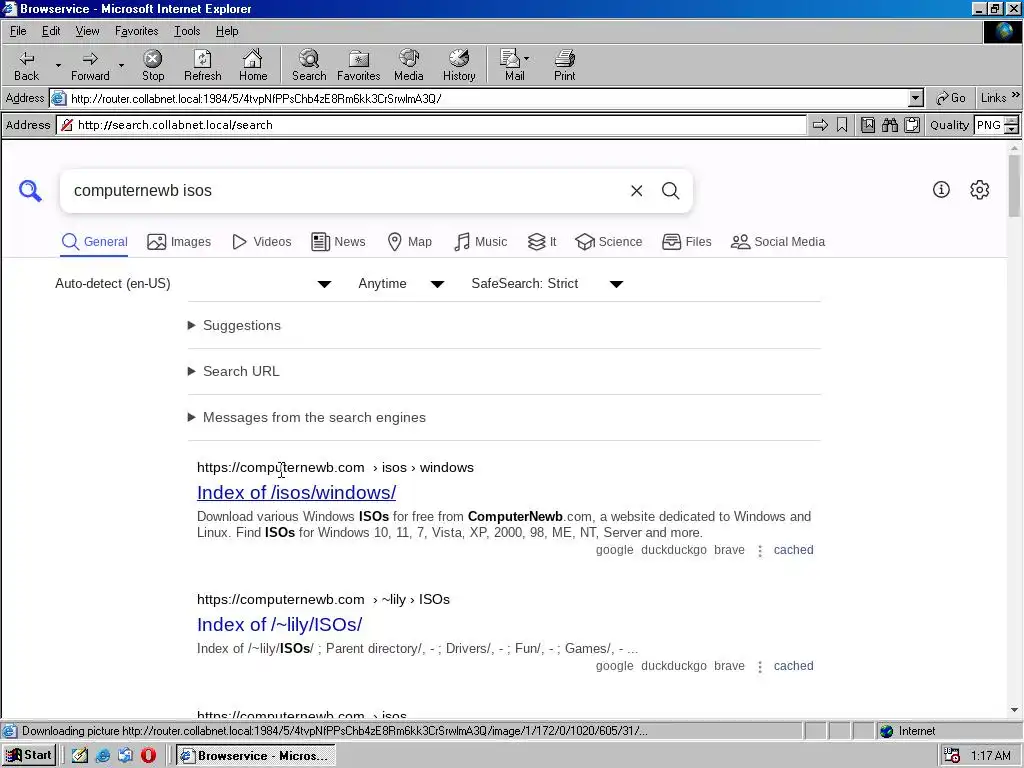The height and width of the screenshot is (768, 1024).
Task: Launch Internet Explorer from quick launch
Action: 103,756
